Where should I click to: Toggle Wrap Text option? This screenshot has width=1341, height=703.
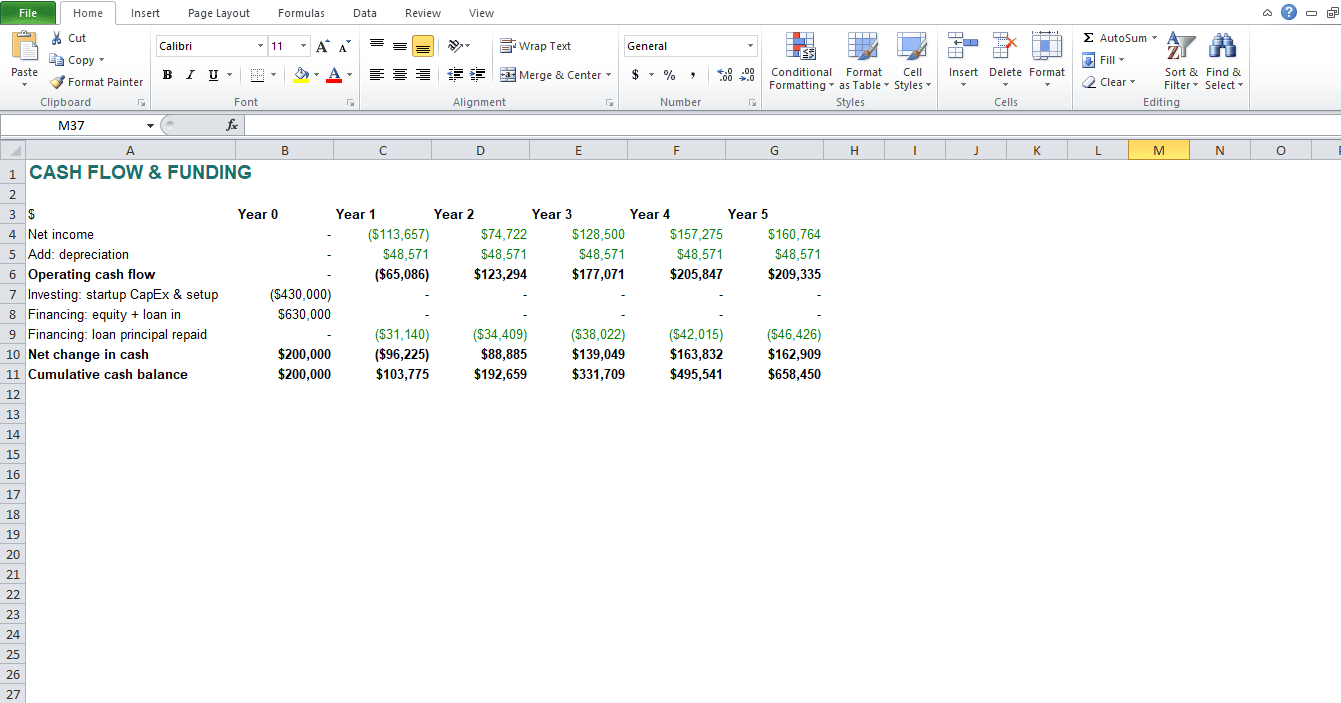point(536,46)
